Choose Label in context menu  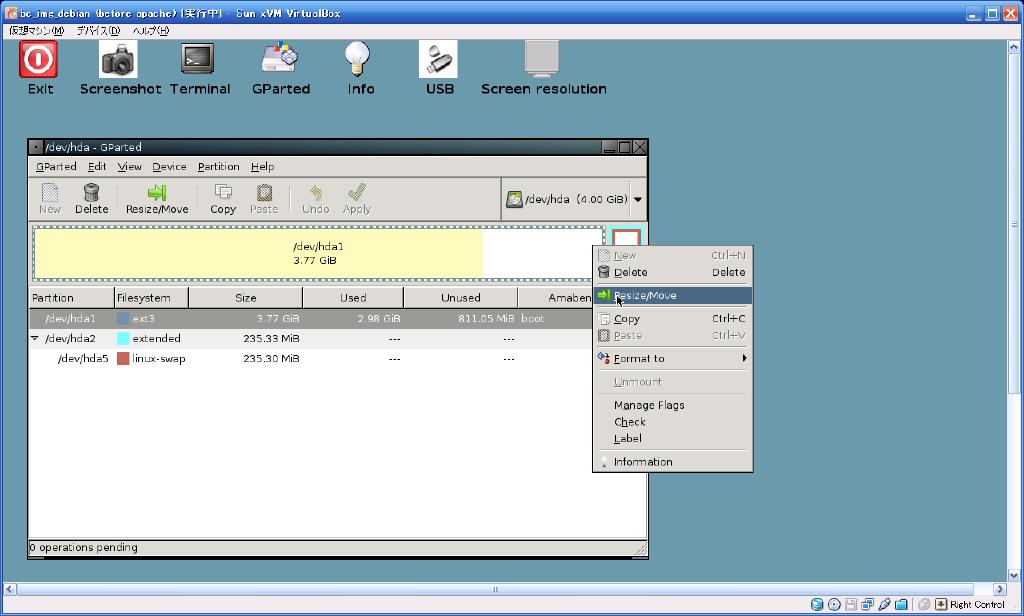coord(673,439)
